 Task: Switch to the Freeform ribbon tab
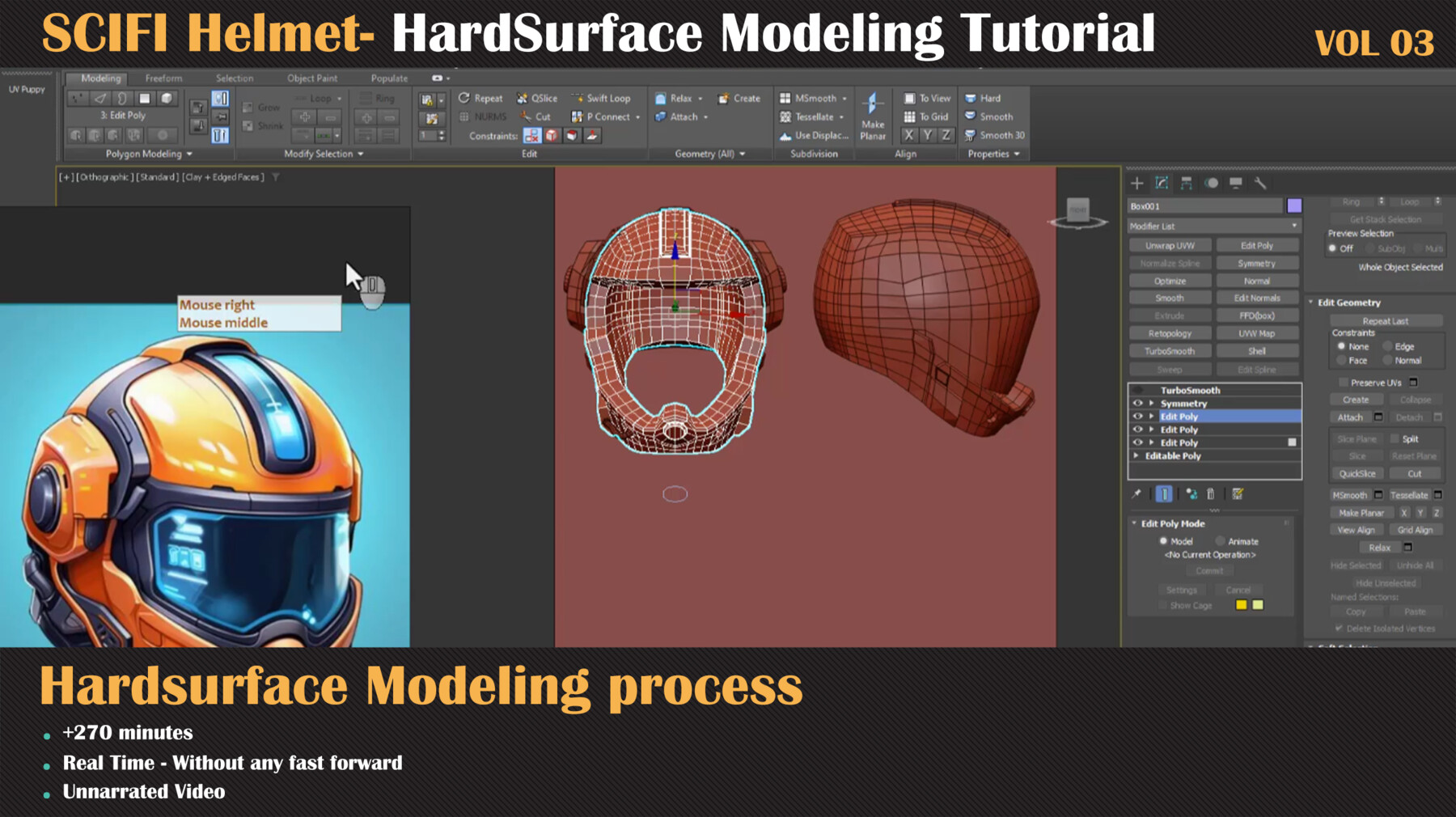pos(163,78)
